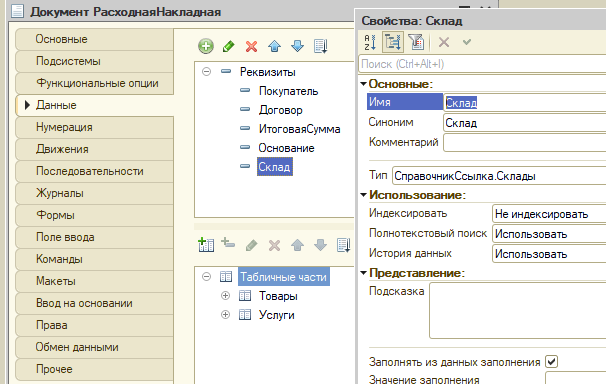Select the Покупатель attribute
Screen dimensions: 606x384
(x=288, y=91)
